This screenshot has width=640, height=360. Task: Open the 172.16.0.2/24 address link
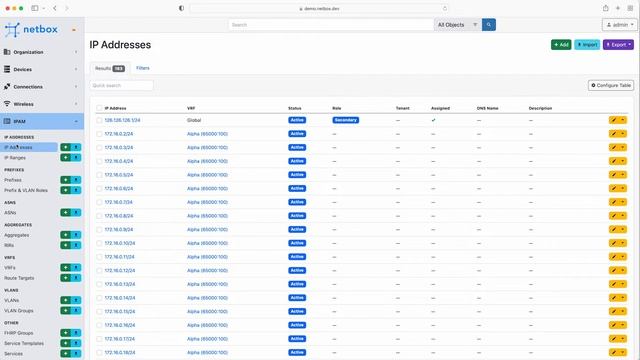pos(119,134)
